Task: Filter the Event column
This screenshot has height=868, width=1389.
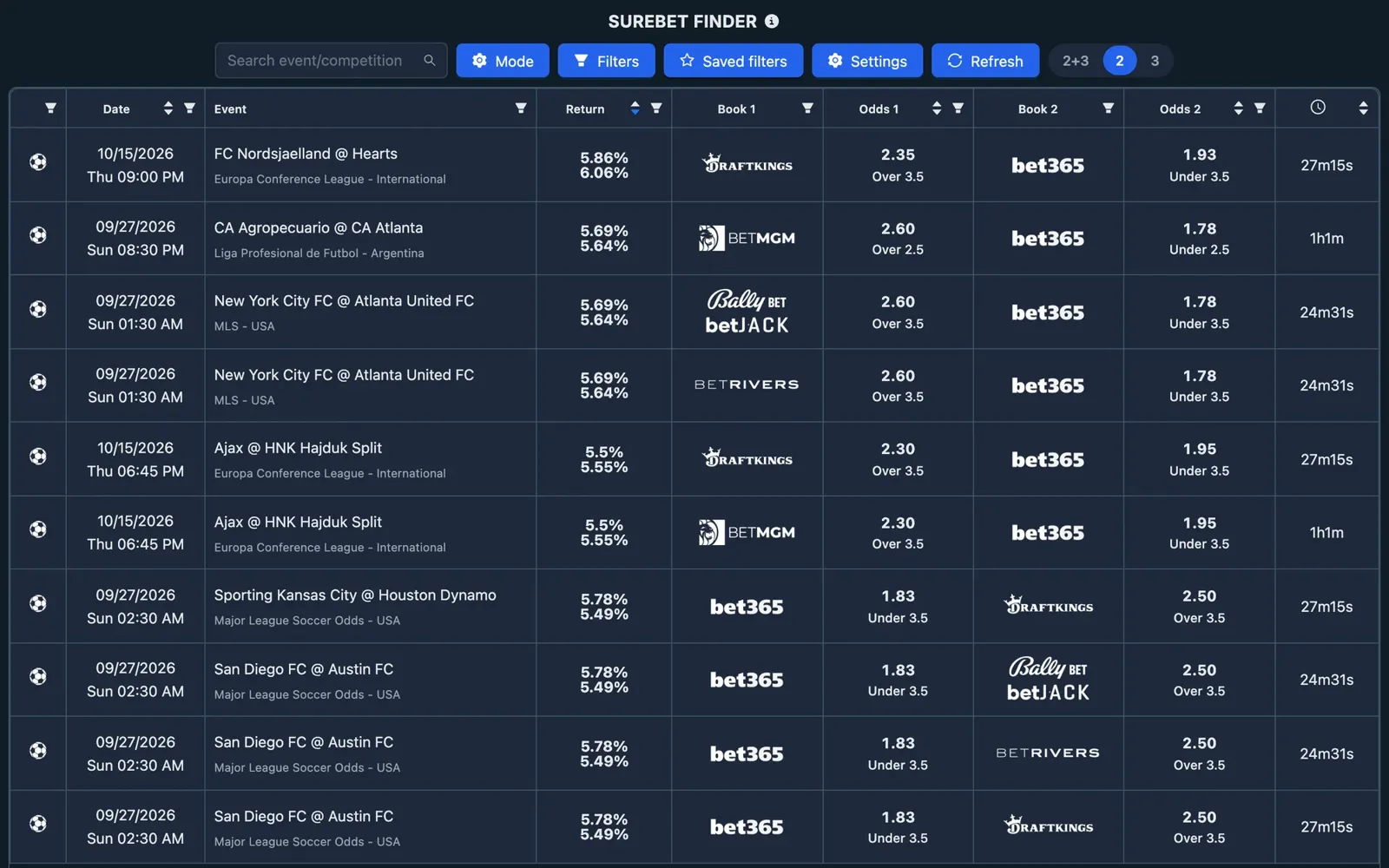Action: click(521, 108)
